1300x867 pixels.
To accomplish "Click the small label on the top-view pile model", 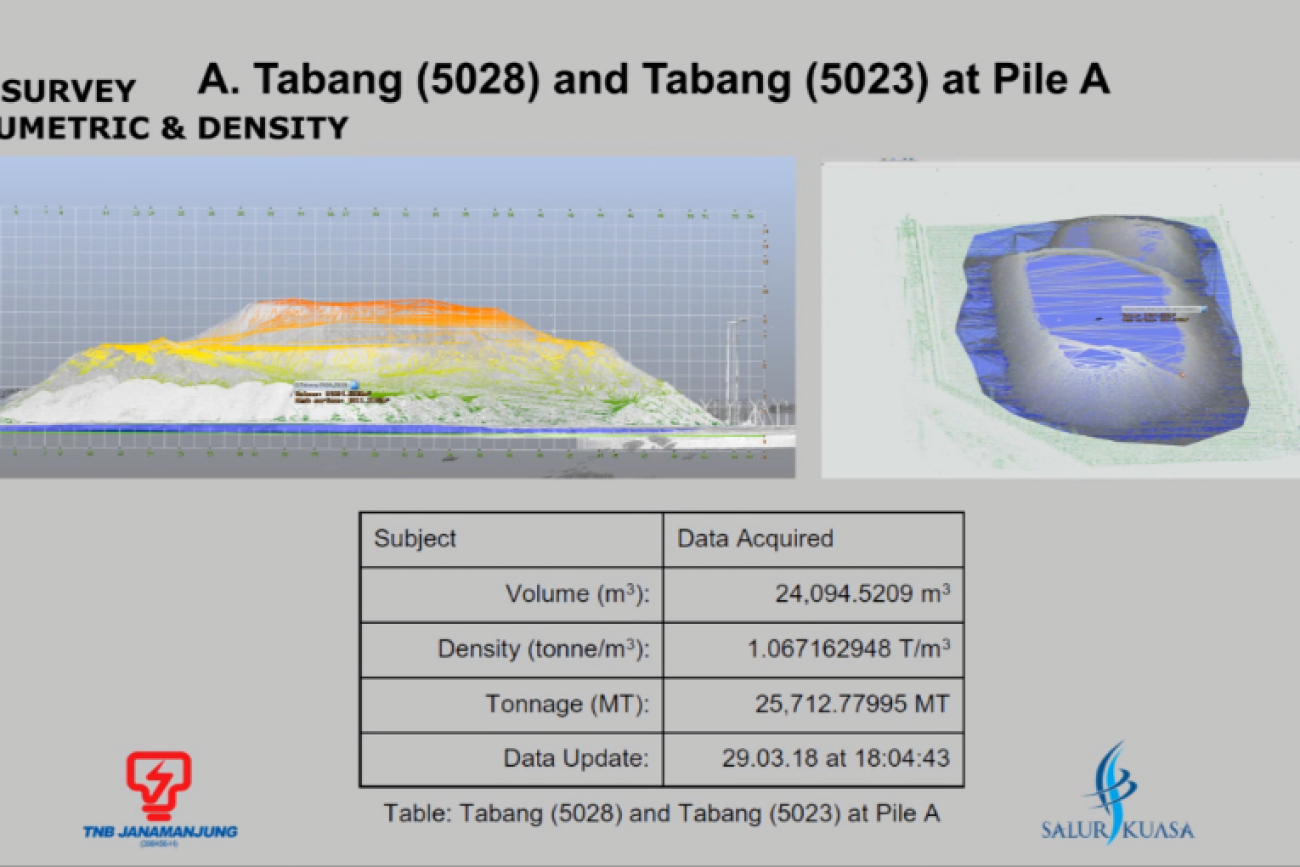I will tap(1162, 314).
